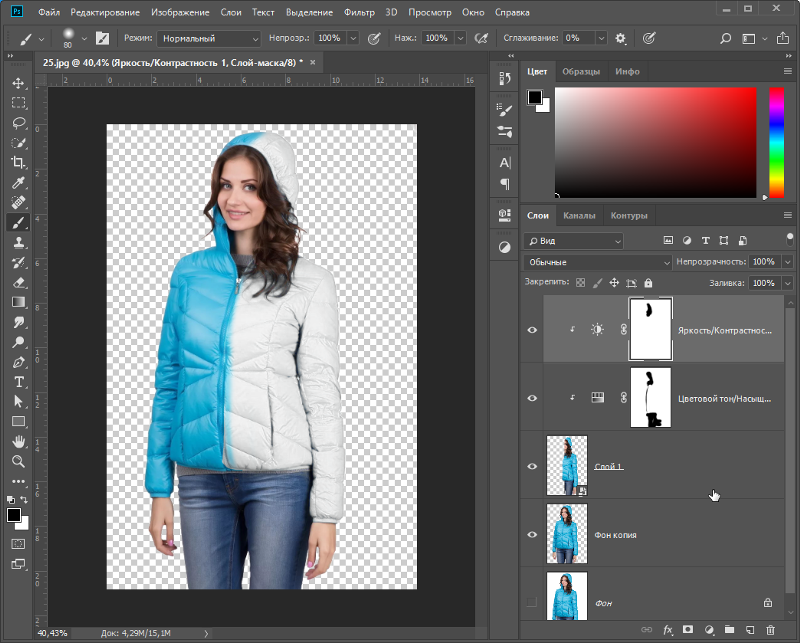Select the Clone Stamp tool

click(x=18, y=242)
